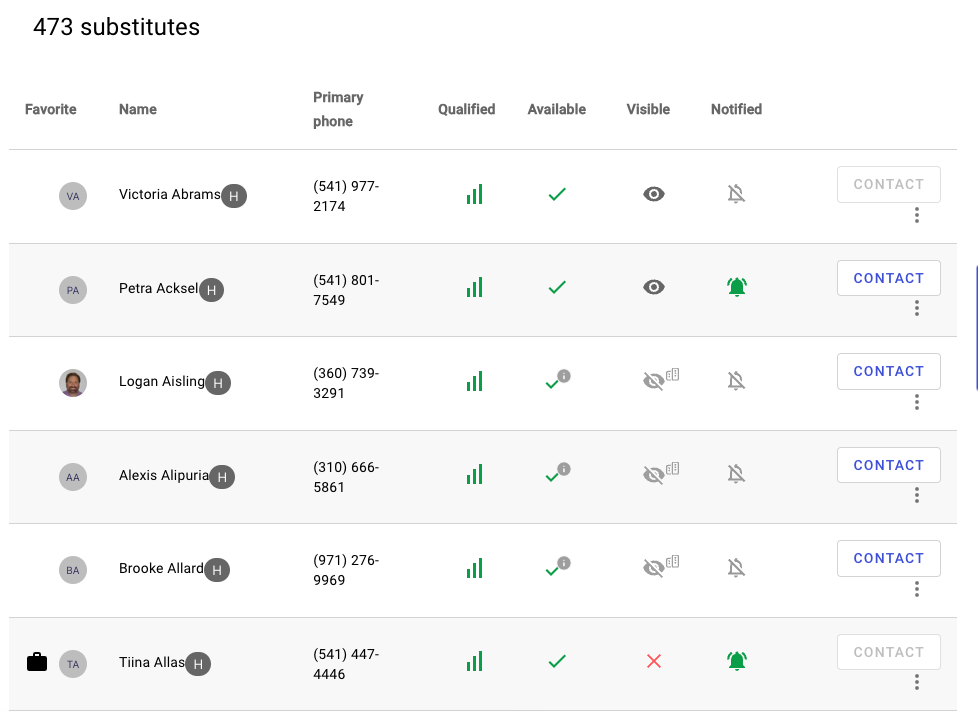
Task: Click the H badge beside Victoria Abrams
Action: (x=234, y=196)
